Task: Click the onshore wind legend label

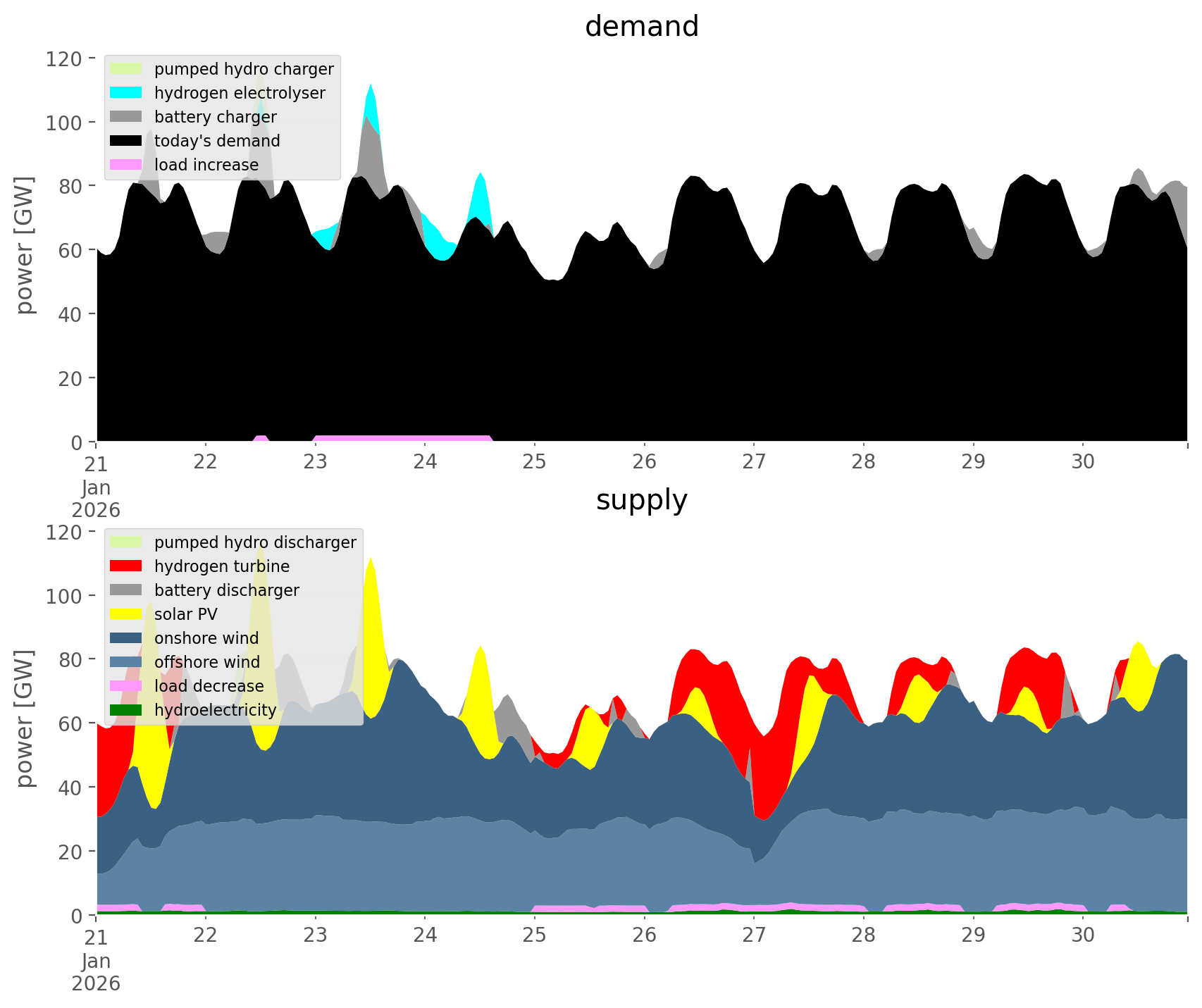Action: click(x=206, y=638)
